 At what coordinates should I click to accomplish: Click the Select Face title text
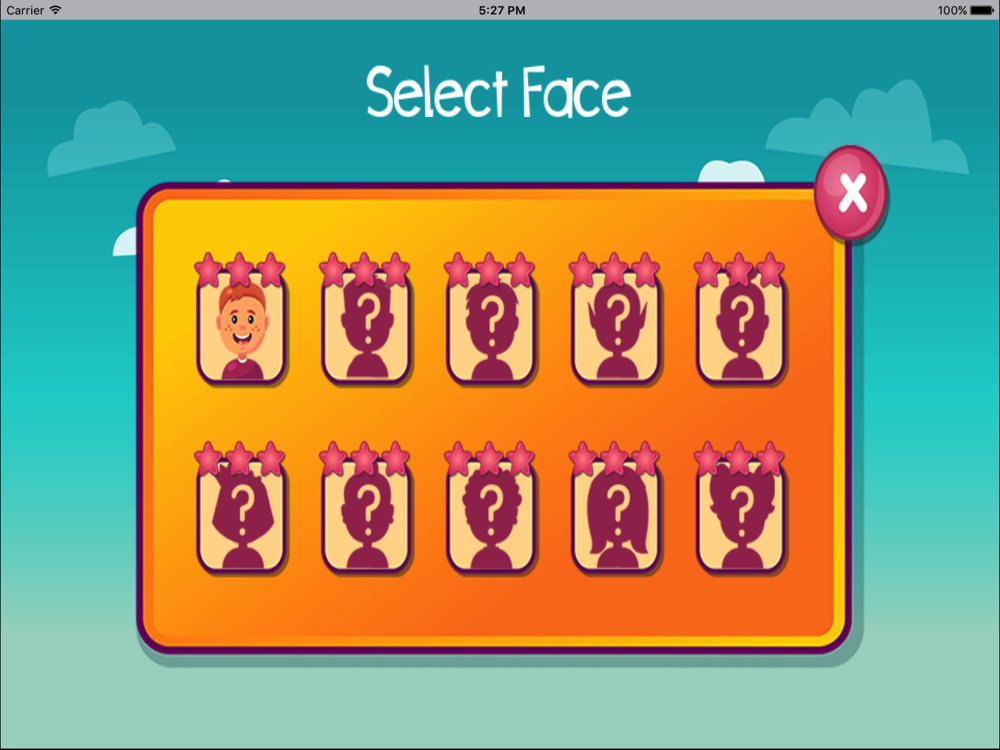click(499, 93)
